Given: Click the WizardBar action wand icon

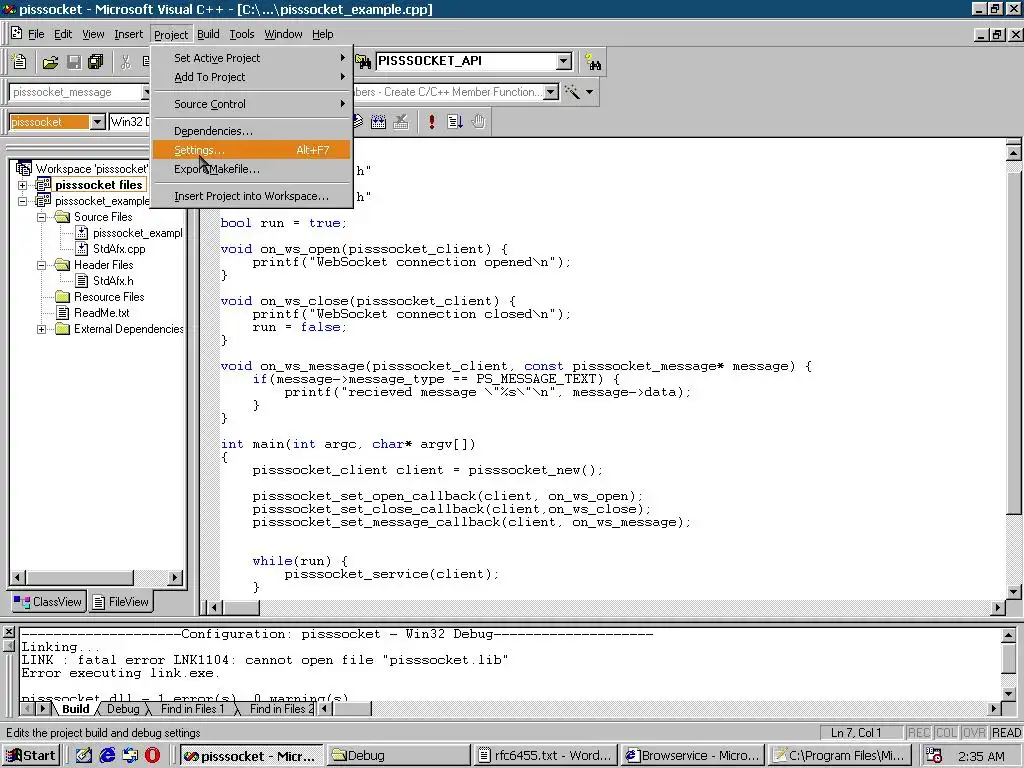Looking at the screenshot, I should 573,92.
